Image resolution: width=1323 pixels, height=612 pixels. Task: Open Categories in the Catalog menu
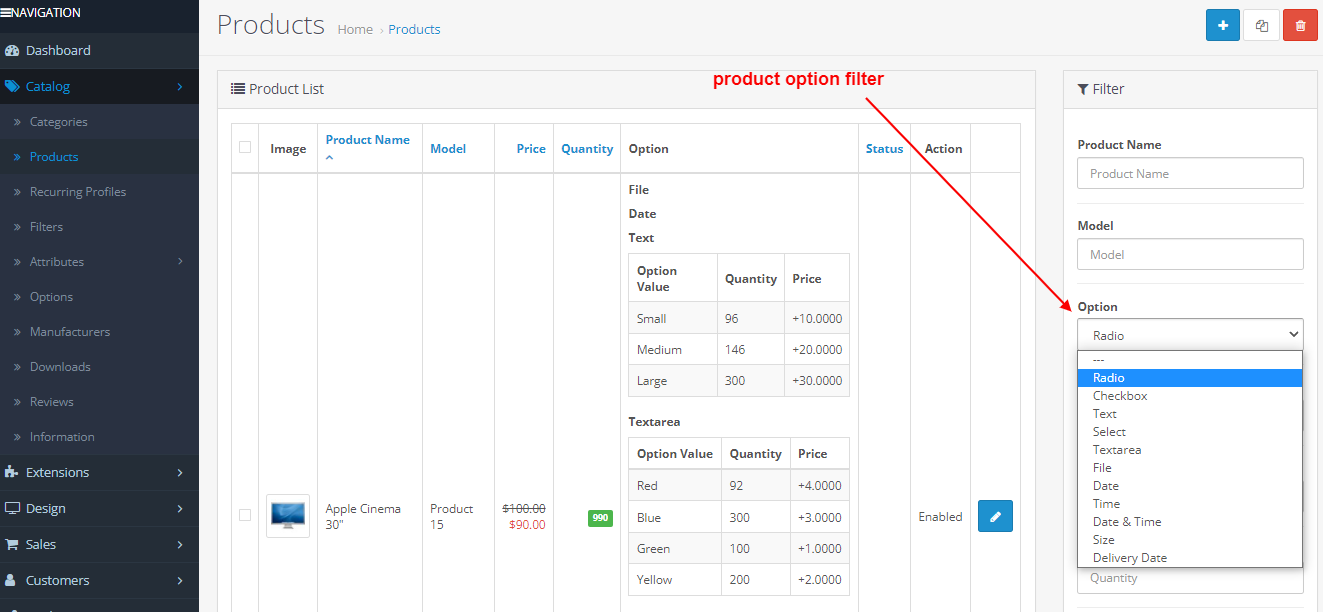pyautogui.click(x=58, y=122)
